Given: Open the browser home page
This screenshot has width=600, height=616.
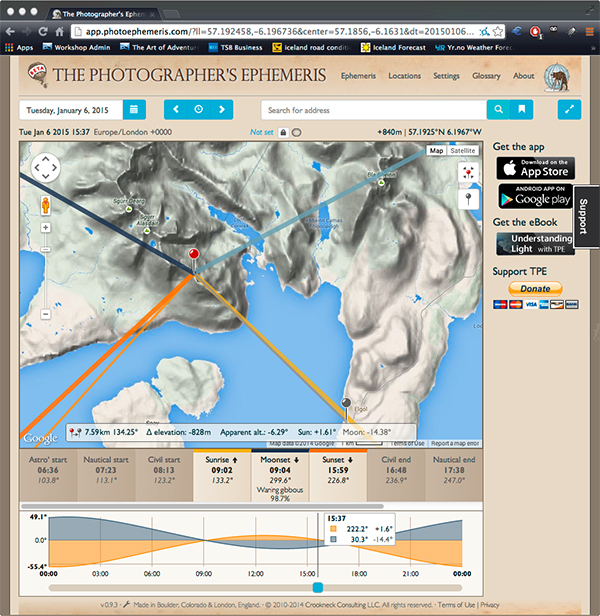Looking at the screenshot, I should tap(59, 31).
